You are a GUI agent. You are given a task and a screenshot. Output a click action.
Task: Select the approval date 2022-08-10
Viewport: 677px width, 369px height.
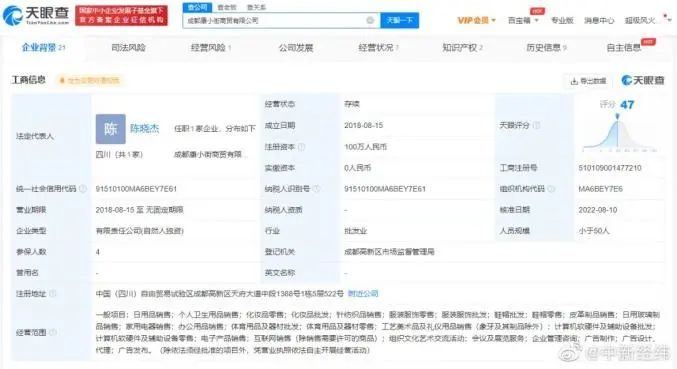(x=598, y=210)
